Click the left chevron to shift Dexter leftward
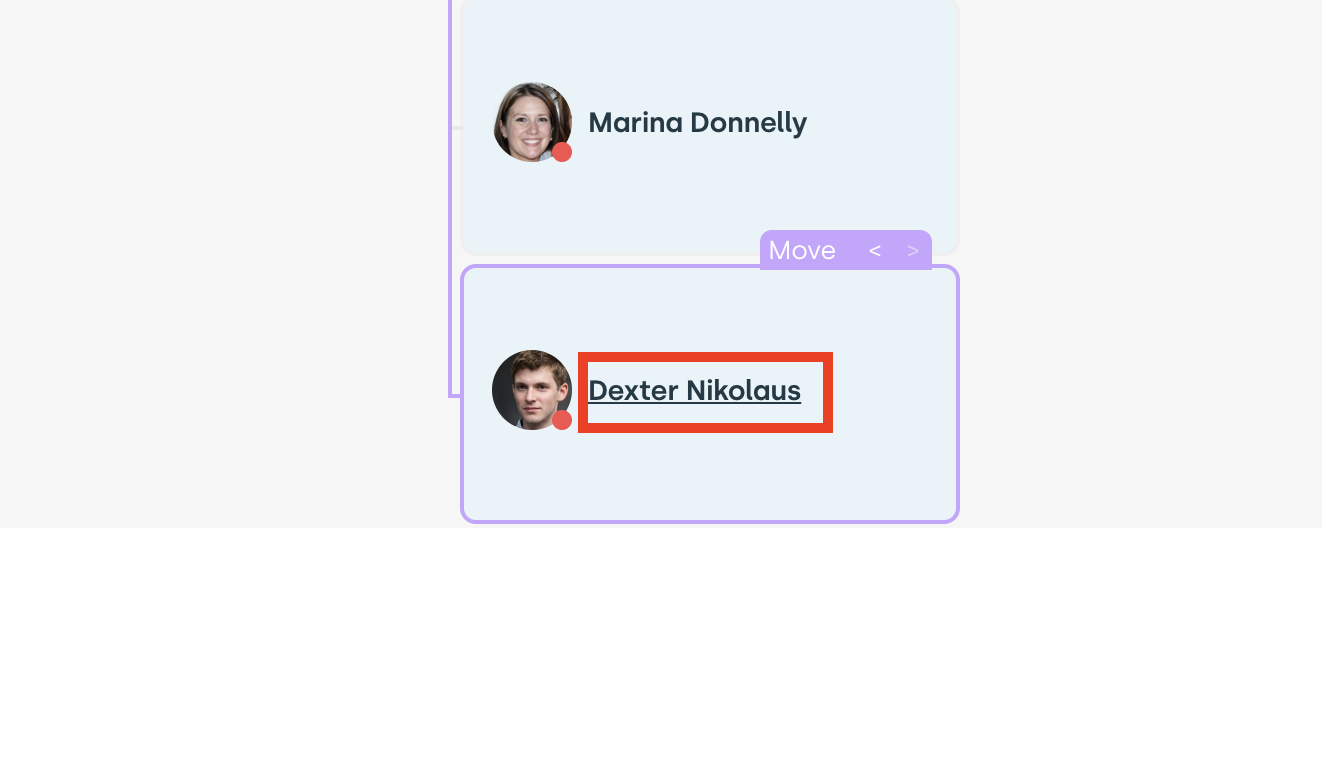The width and height of the screenshot is (1322, 770). coord(875,250)
